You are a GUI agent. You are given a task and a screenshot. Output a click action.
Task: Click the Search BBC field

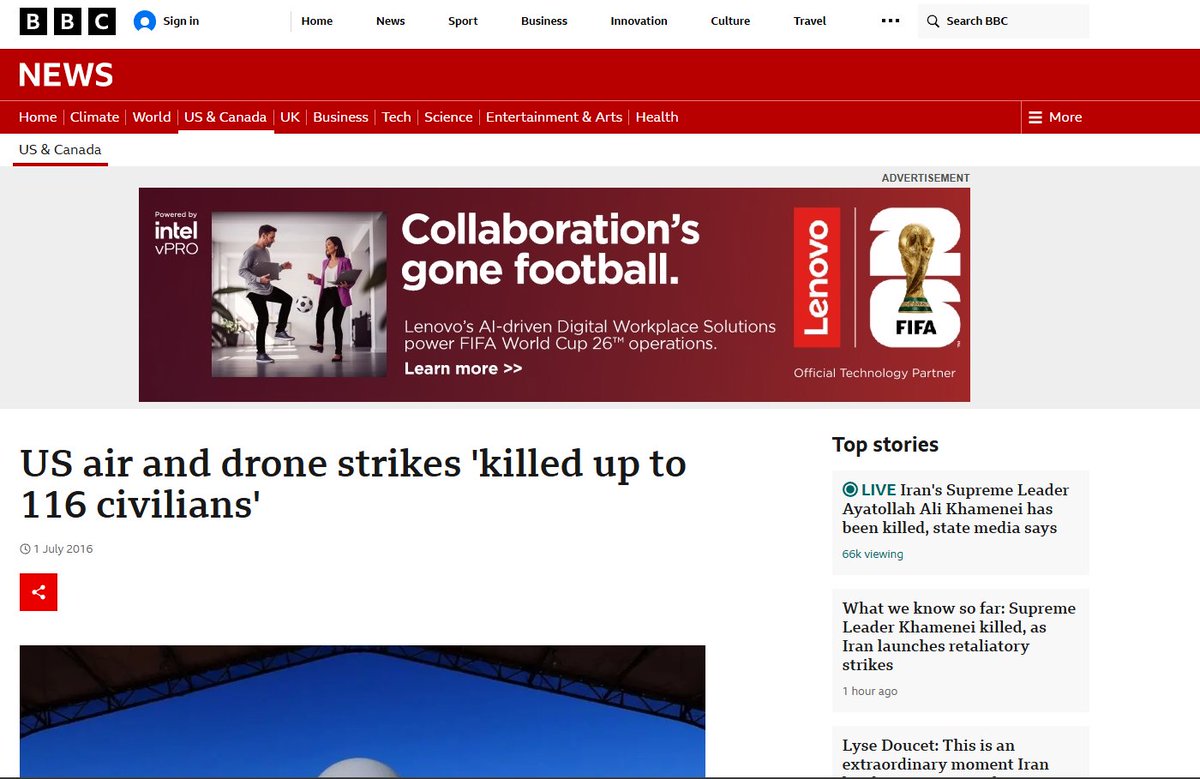tap(1003, 21)
